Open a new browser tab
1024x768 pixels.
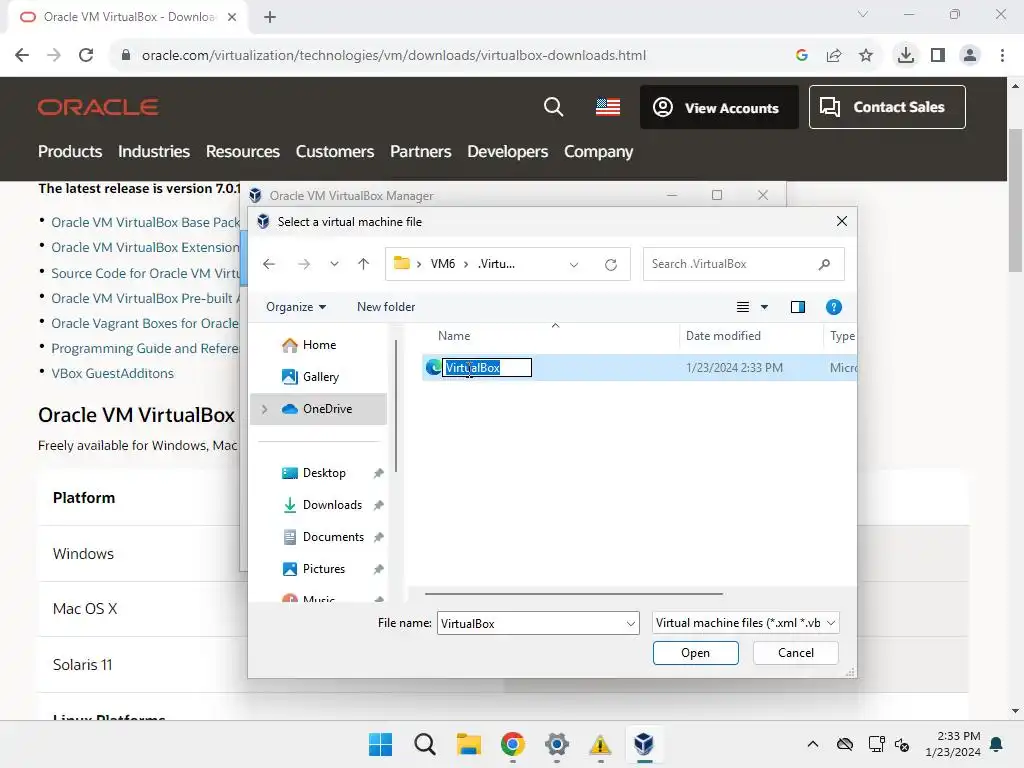pyautogui.click(x=270, y=17)
